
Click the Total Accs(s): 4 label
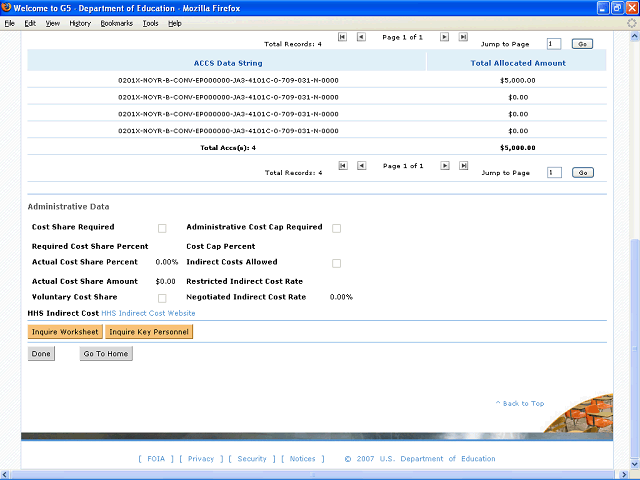[x=228, y=148]
